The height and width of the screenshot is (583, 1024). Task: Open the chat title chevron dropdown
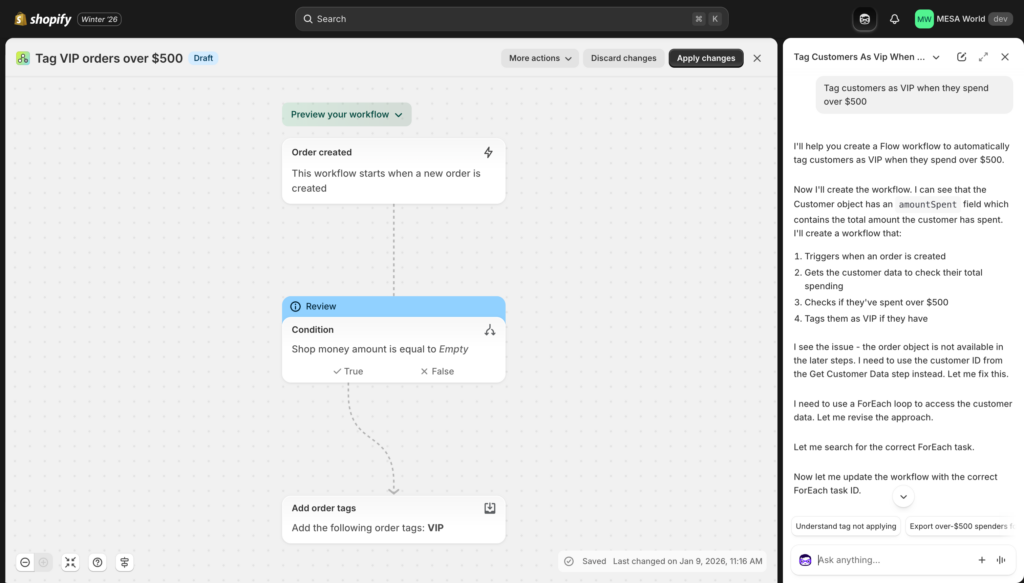click(936, 57)
